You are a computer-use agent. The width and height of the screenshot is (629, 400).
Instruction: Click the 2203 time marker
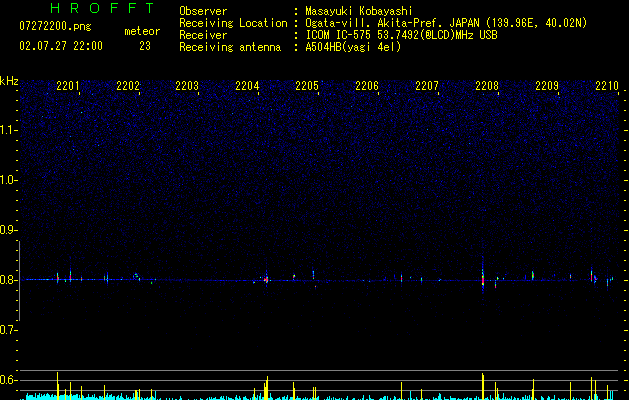187,85
